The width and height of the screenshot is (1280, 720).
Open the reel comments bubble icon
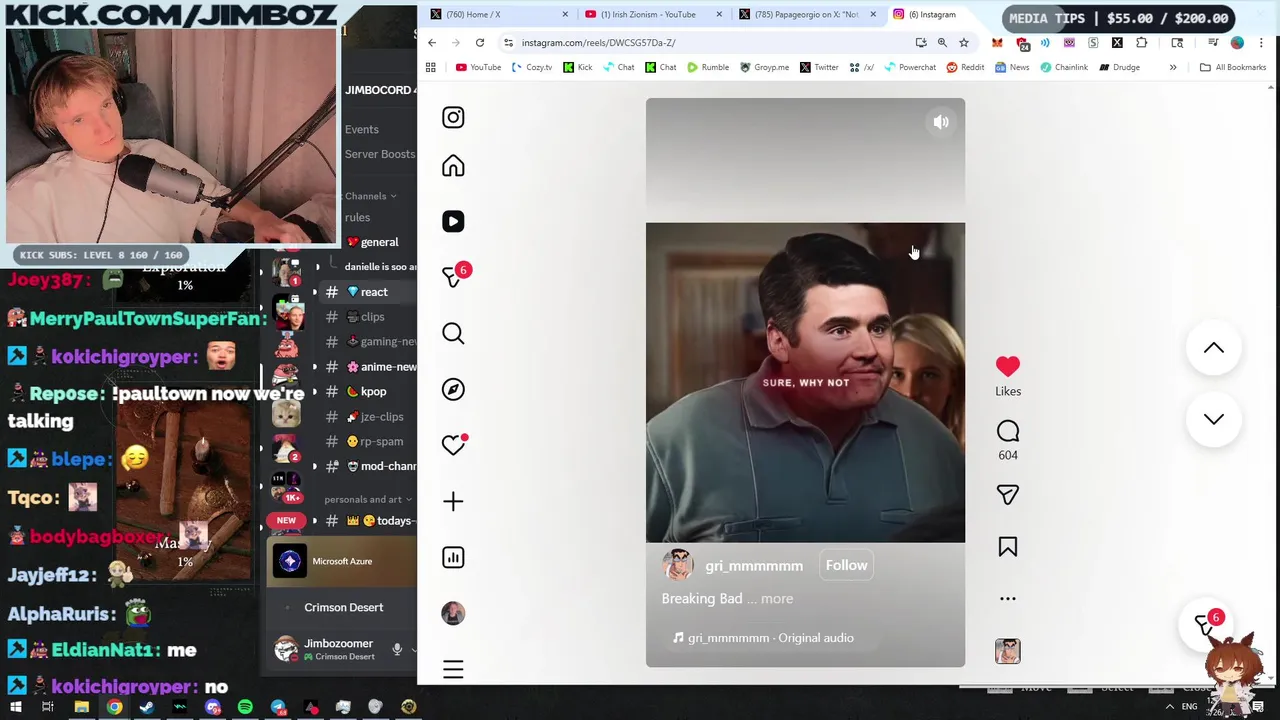[x=1008, y=431]
